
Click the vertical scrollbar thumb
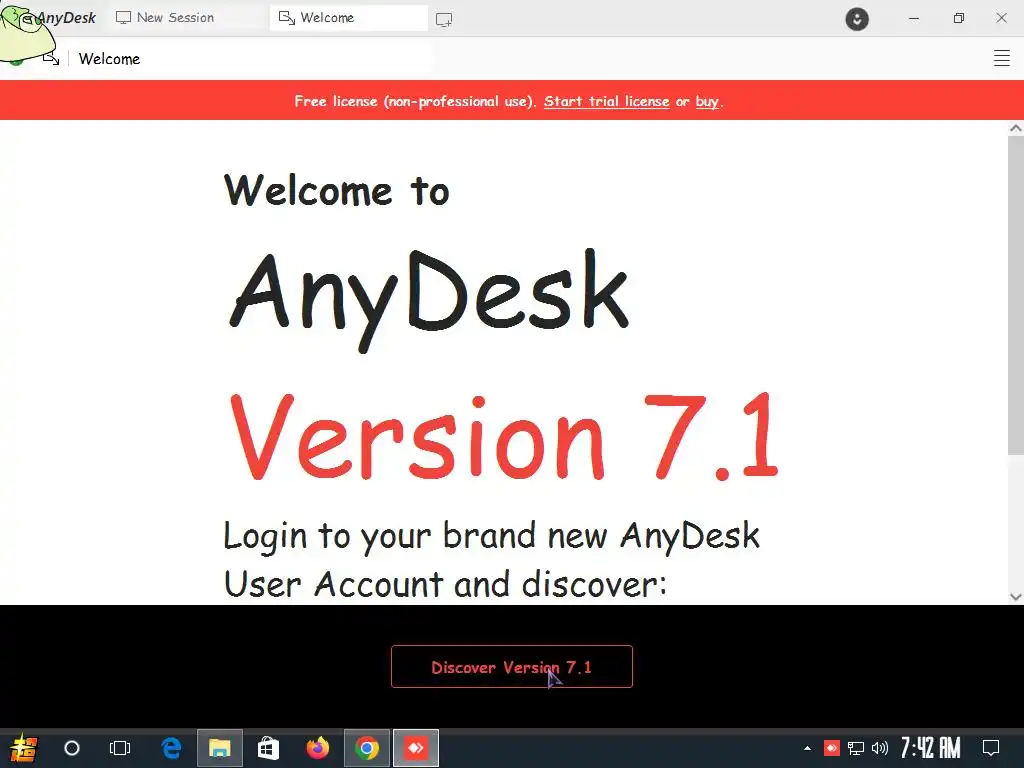(x=1016, y=295)
